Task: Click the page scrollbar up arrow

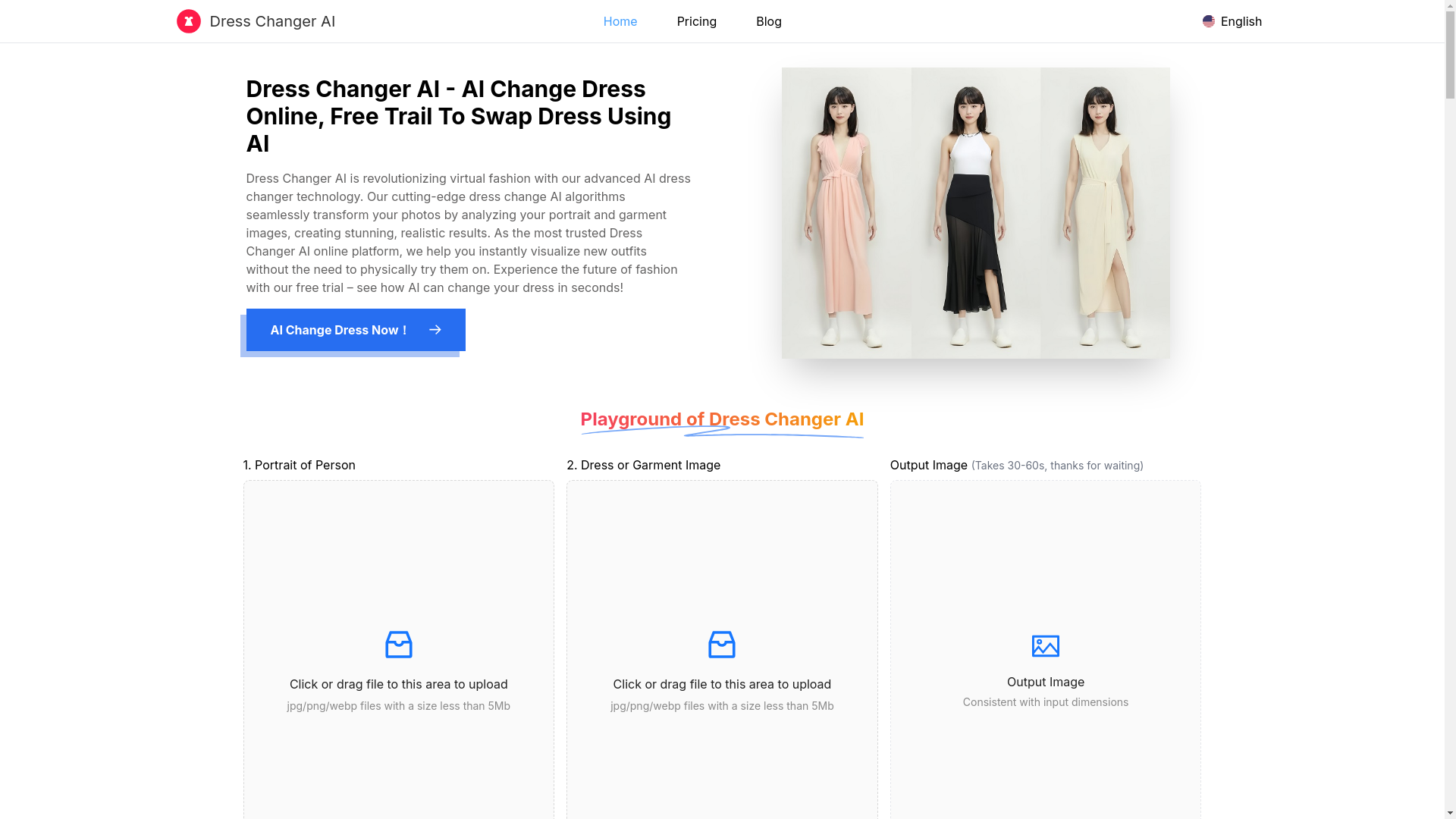Action: 1451,5
